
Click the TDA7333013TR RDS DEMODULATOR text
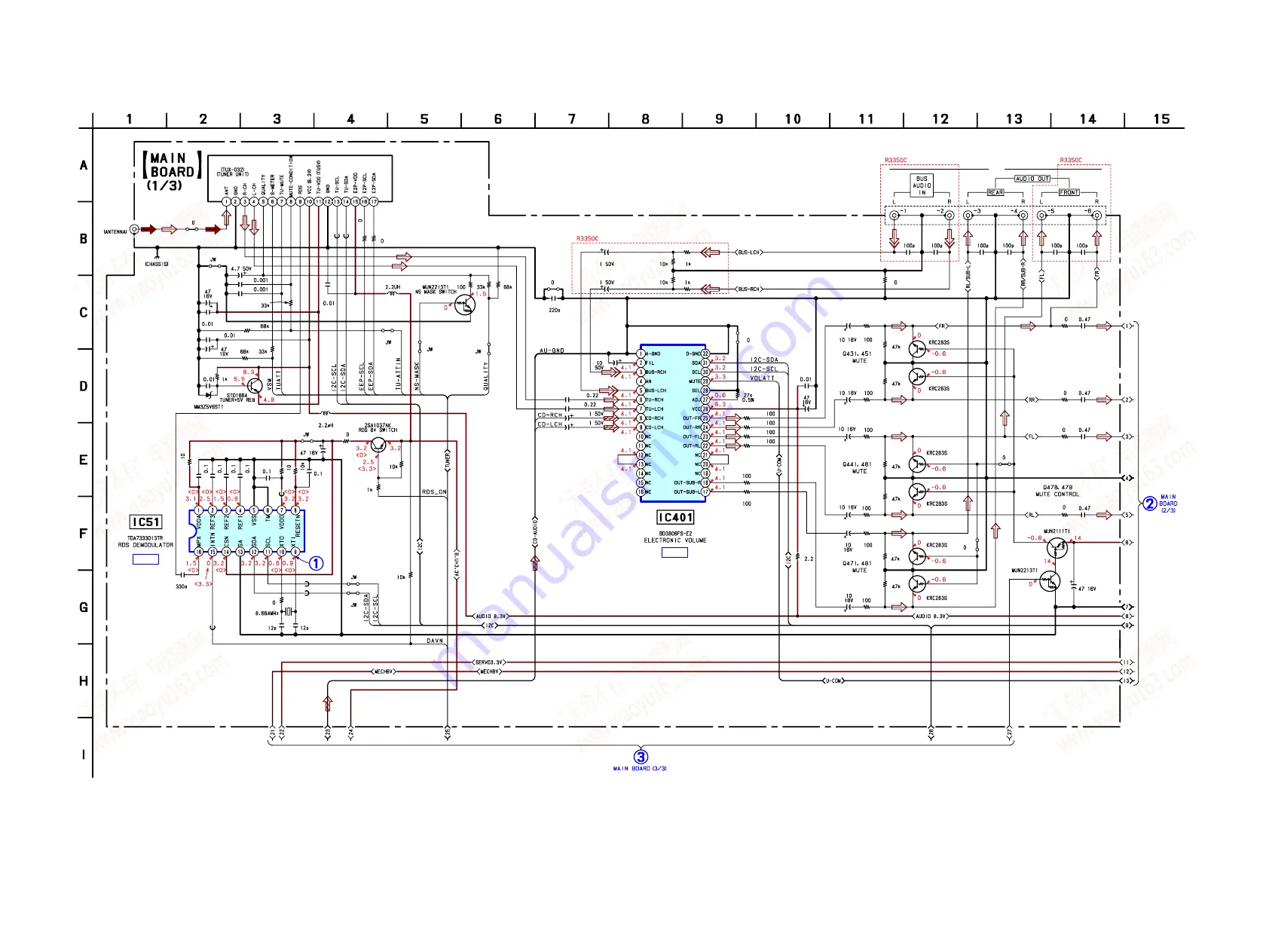[x=145, y=542]
